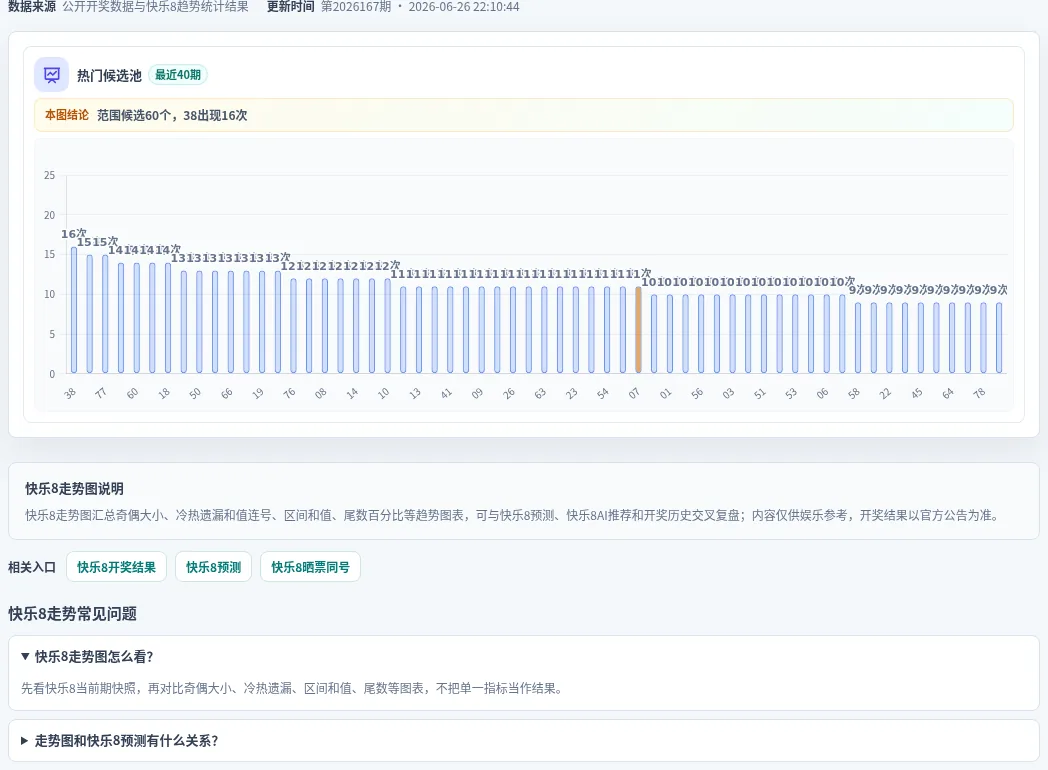Click the x-axis label 50
This screenshot has height=770, width=1048.
click(x=195, y=393)
